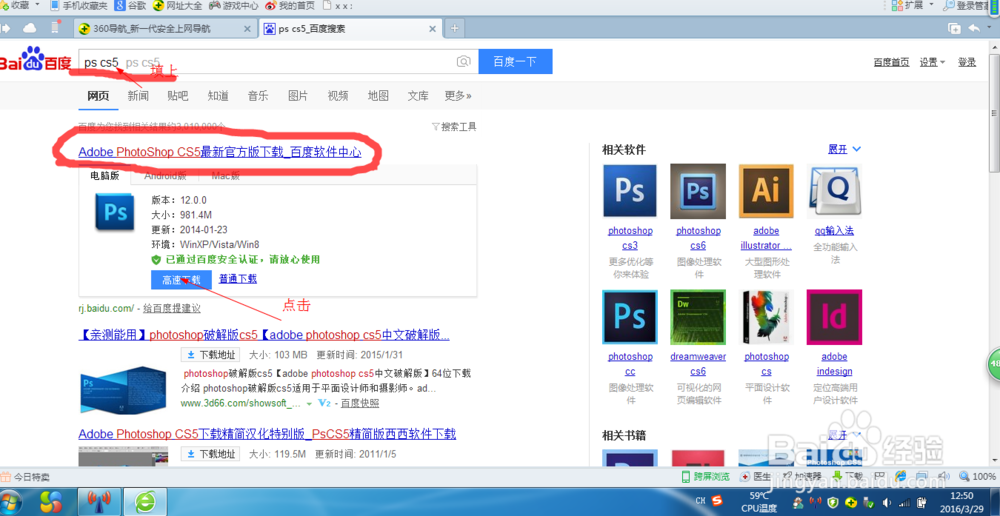1000x516 pixels.
Task: Click the cloud sync icon in tab bar
Action: click(29, 28)
